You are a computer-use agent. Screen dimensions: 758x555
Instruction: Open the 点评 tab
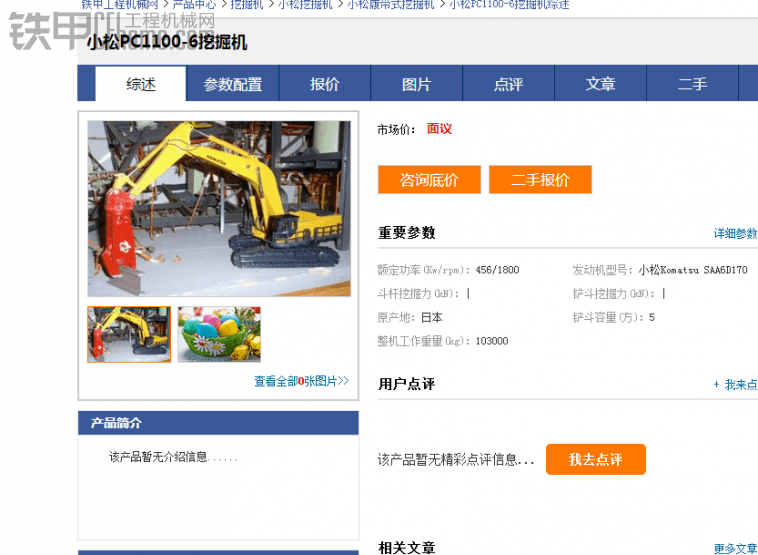tap(508, 84)
